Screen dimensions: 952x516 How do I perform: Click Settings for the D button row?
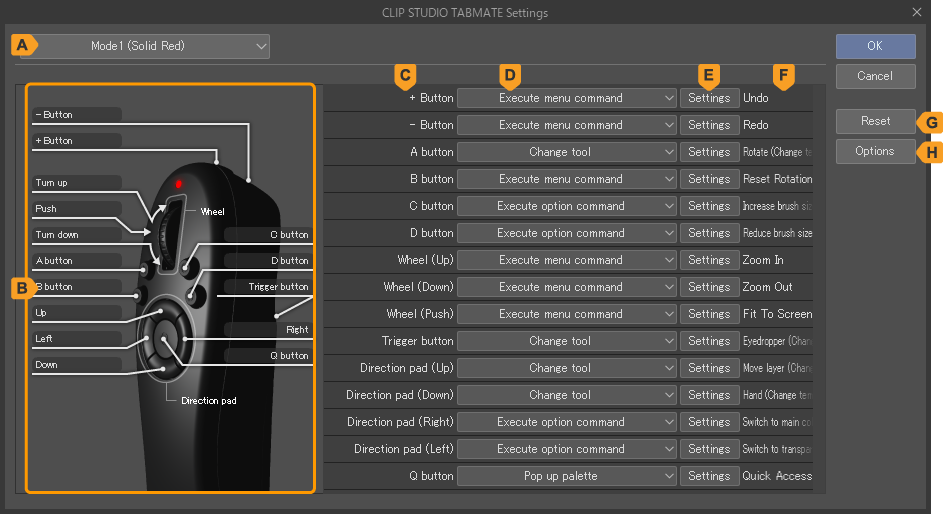(x=709, y=233)
